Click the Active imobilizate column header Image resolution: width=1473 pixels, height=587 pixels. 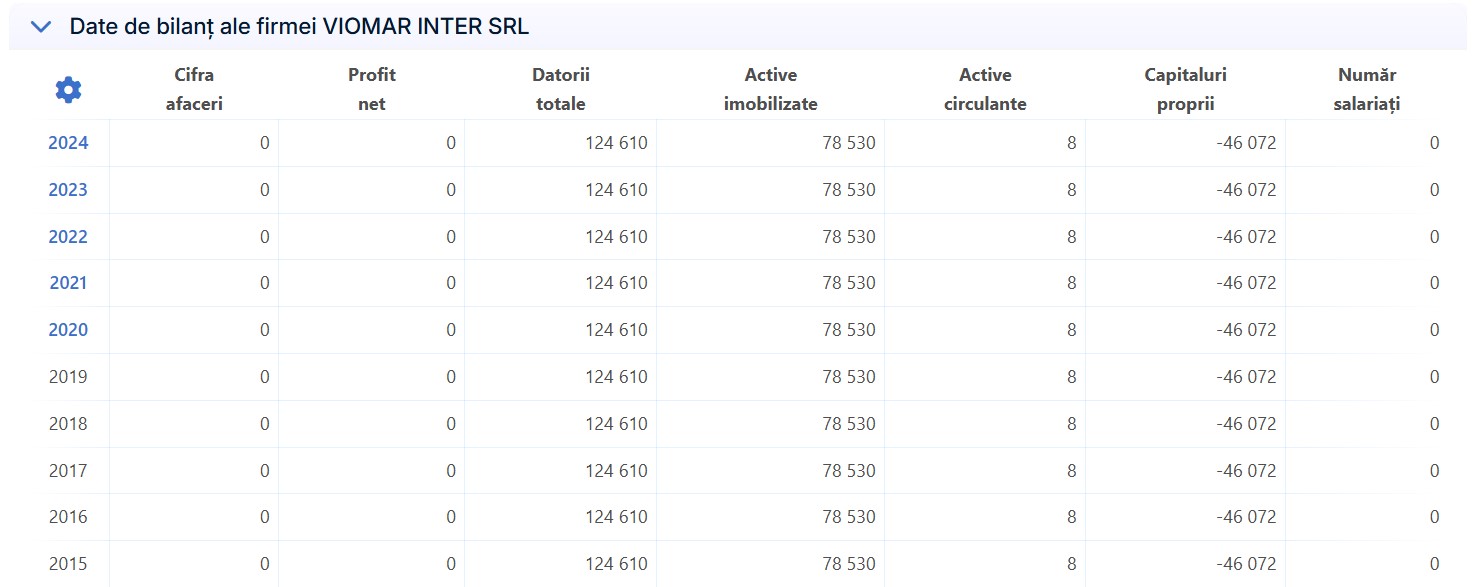[771, 89]
